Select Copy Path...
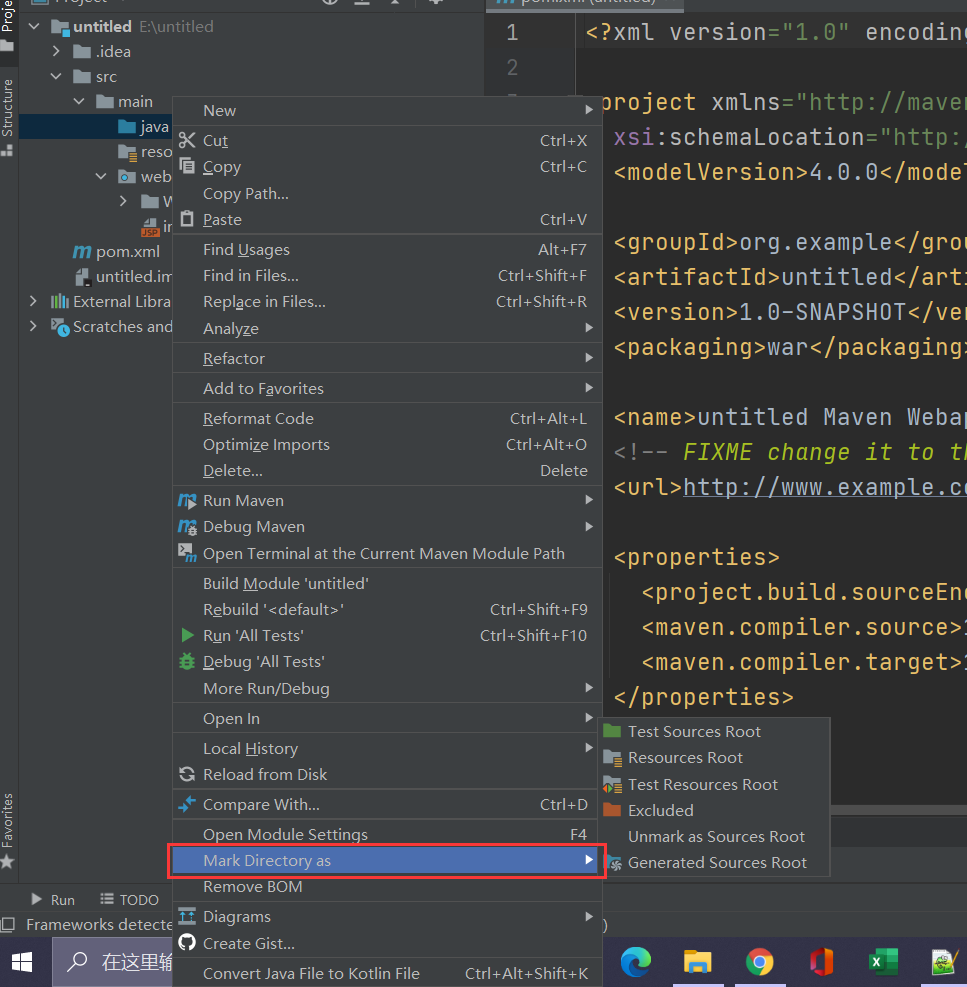The width and height of the screenshot is (967, 987). (387, 193)
